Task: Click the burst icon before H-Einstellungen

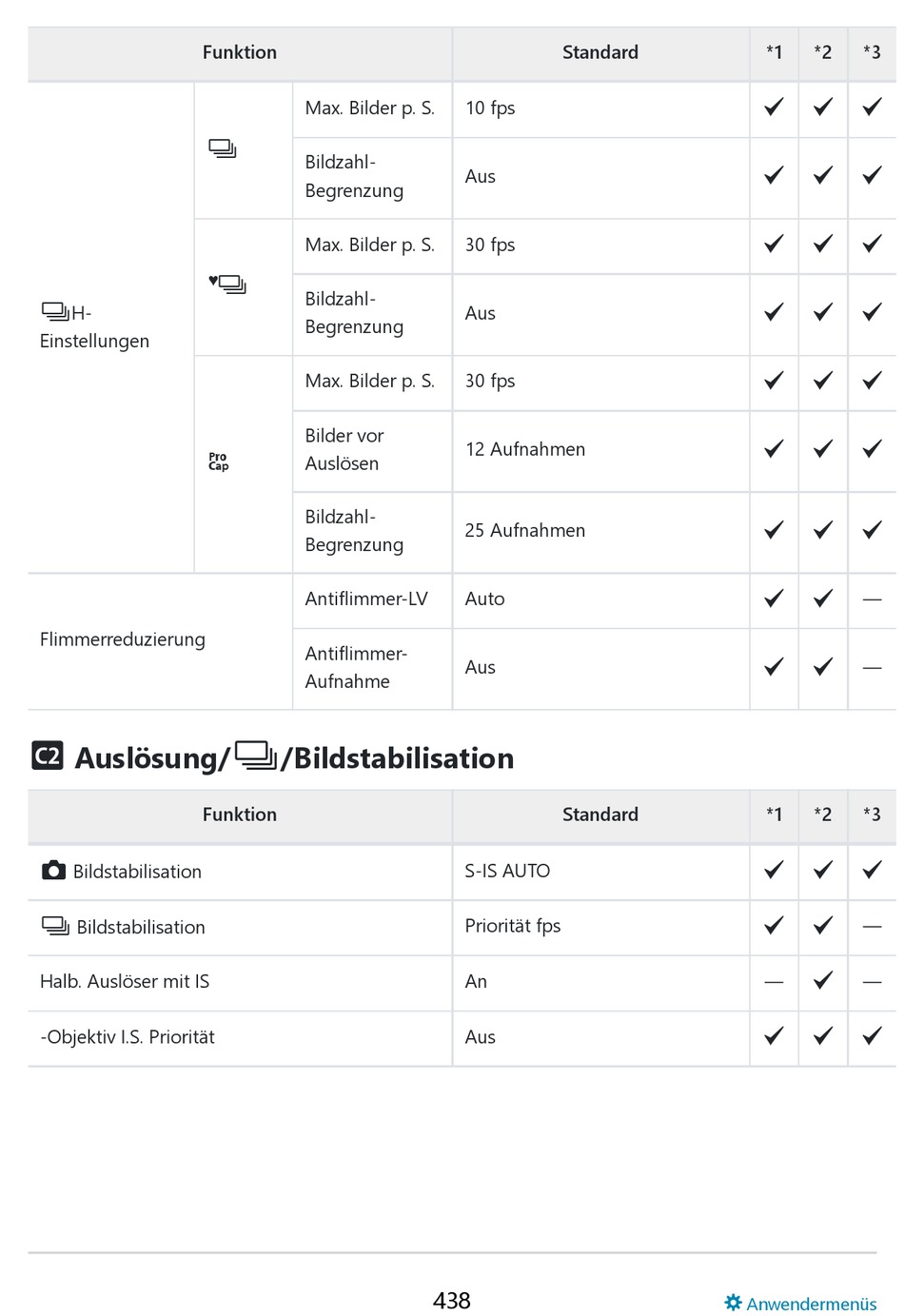Action: pos(55,312)
